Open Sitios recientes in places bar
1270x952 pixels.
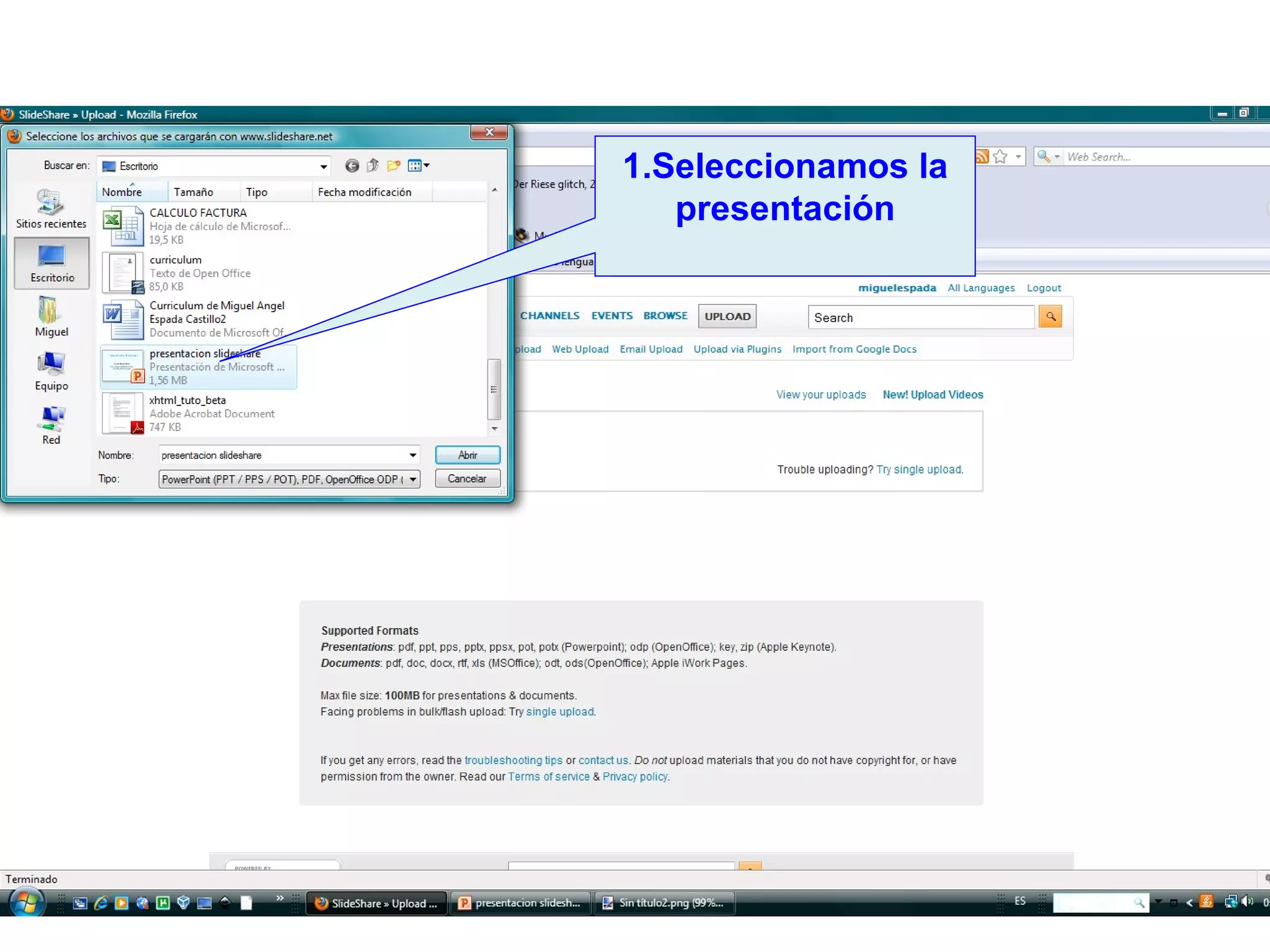[51, 209]
